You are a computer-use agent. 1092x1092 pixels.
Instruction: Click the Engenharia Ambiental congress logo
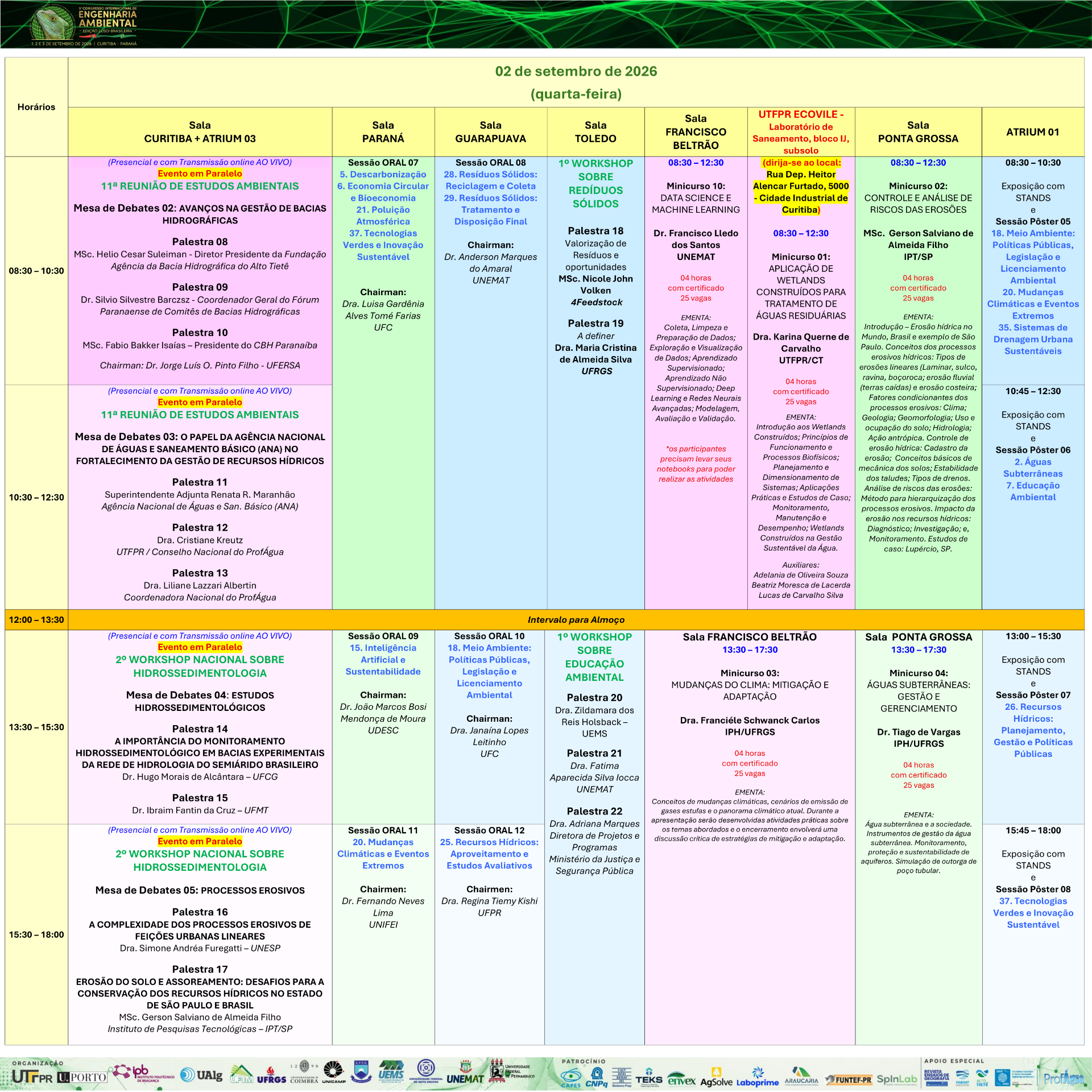(x=84, y=26)
